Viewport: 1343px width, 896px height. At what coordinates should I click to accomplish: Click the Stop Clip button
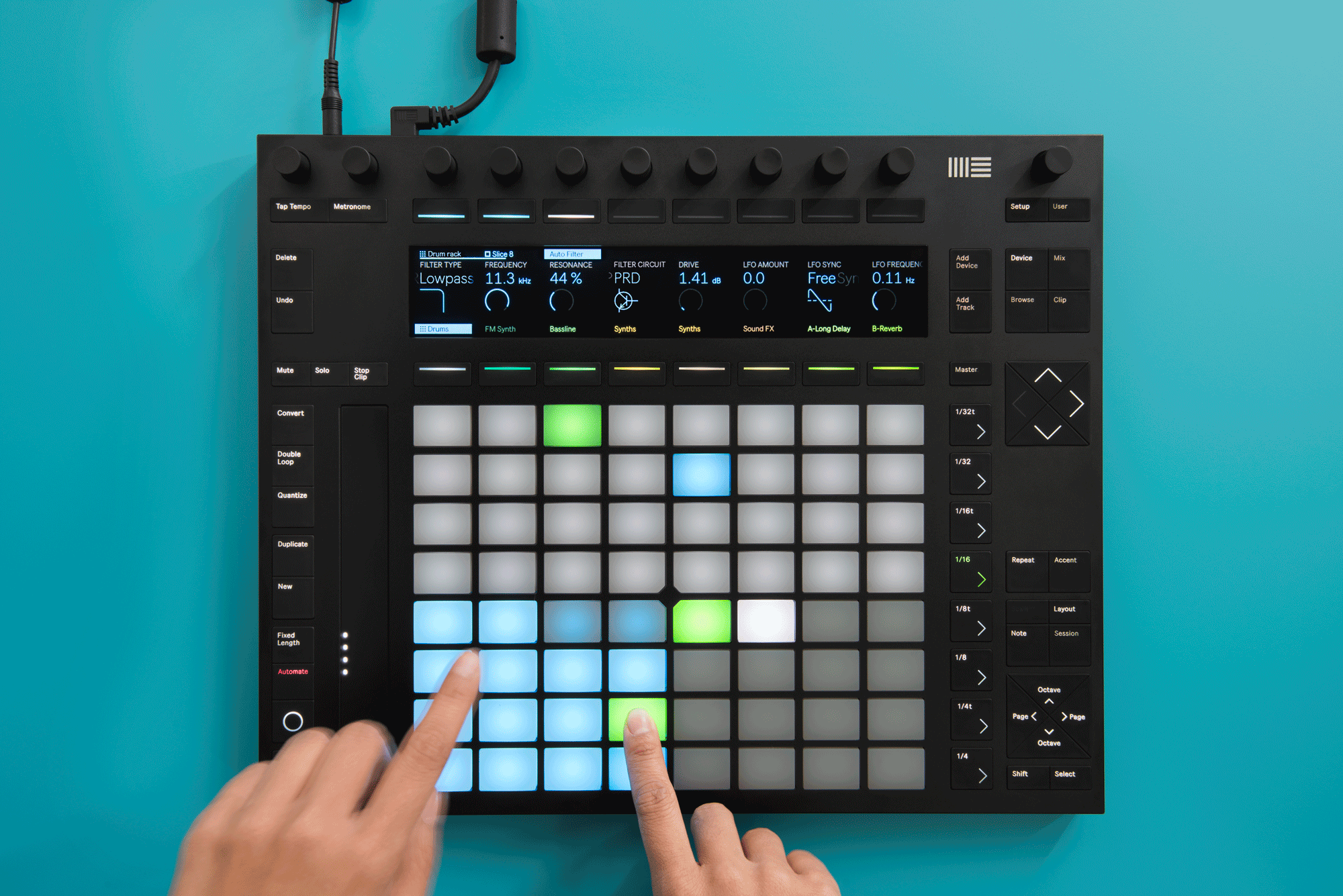tap(357, 376)
